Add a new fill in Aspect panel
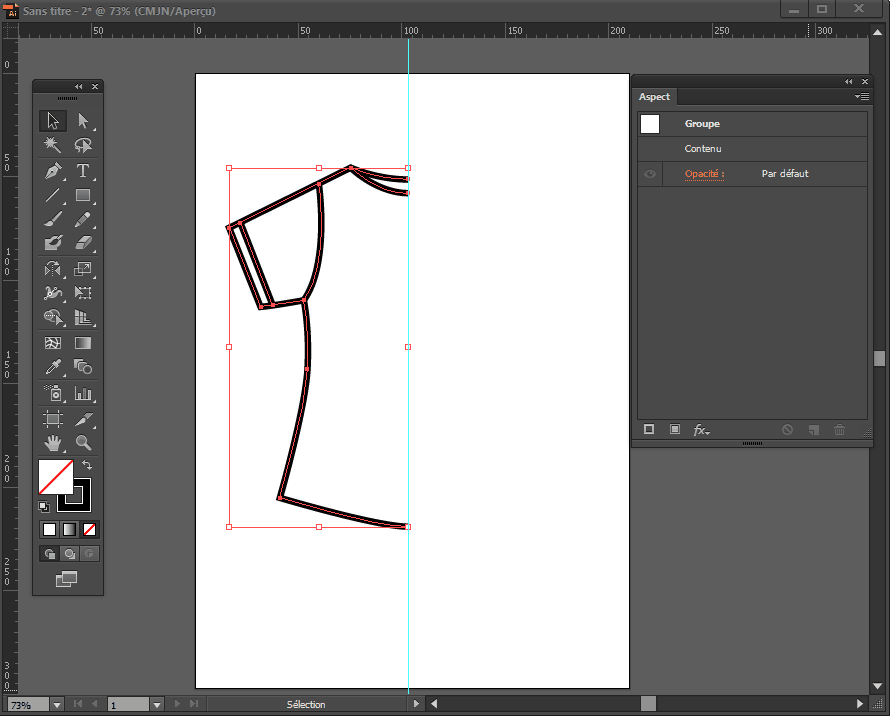Viewport: 890px width, 716px height. pos(675,429)
